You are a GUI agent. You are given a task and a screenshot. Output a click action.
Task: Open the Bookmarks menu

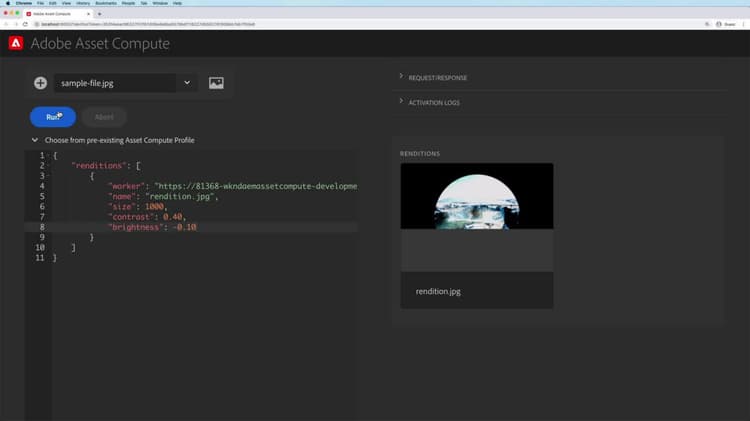(106, 3)
